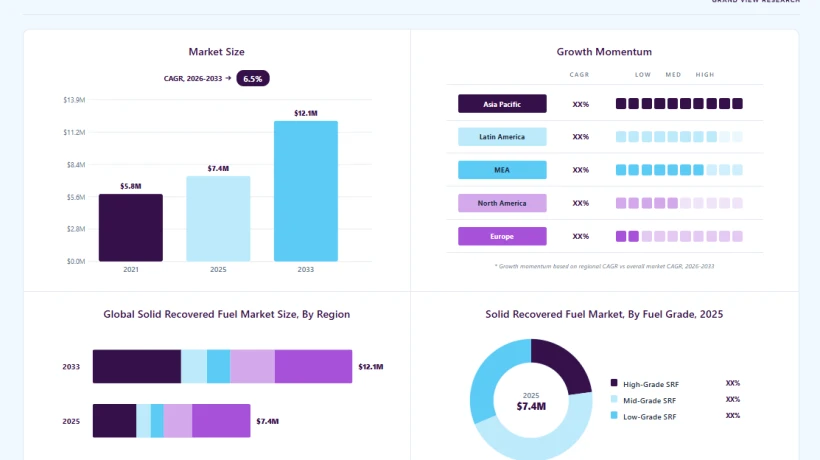Click the $7.4M label above the 2025 bar
This screenshot has width=820, height=460.
coord(218,168)
